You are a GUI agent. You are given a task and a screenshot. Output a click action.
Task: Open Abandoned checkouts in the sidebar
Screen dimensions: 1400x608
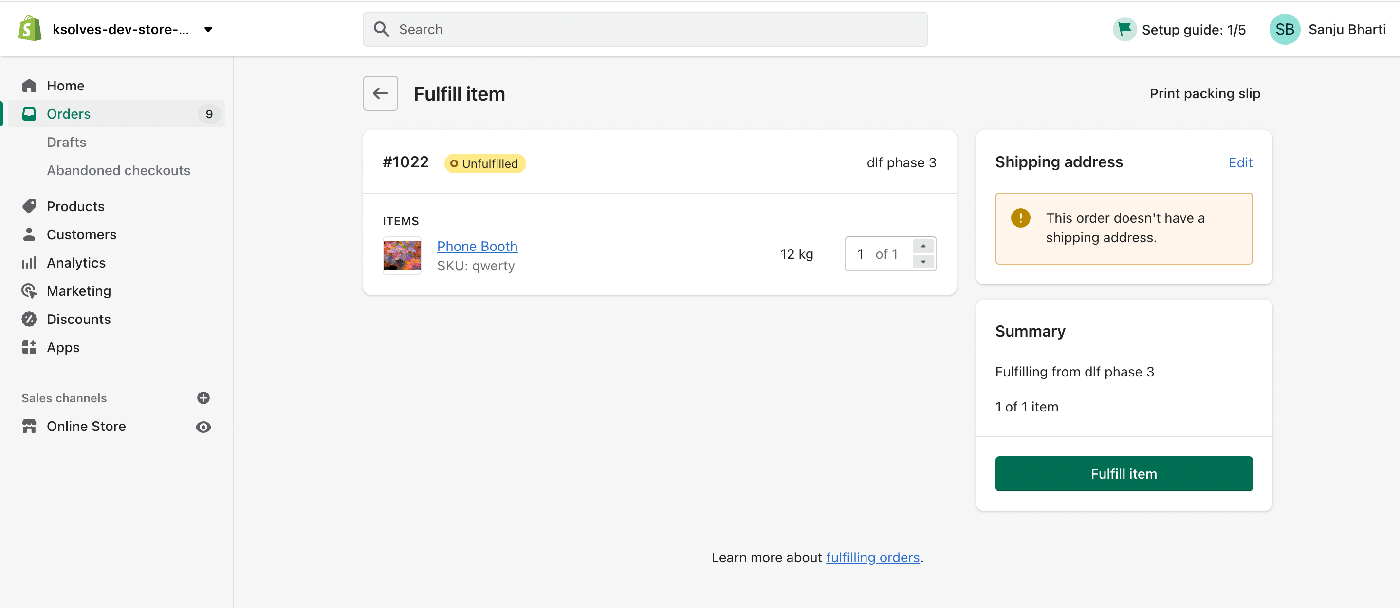(x=118, y=170)
